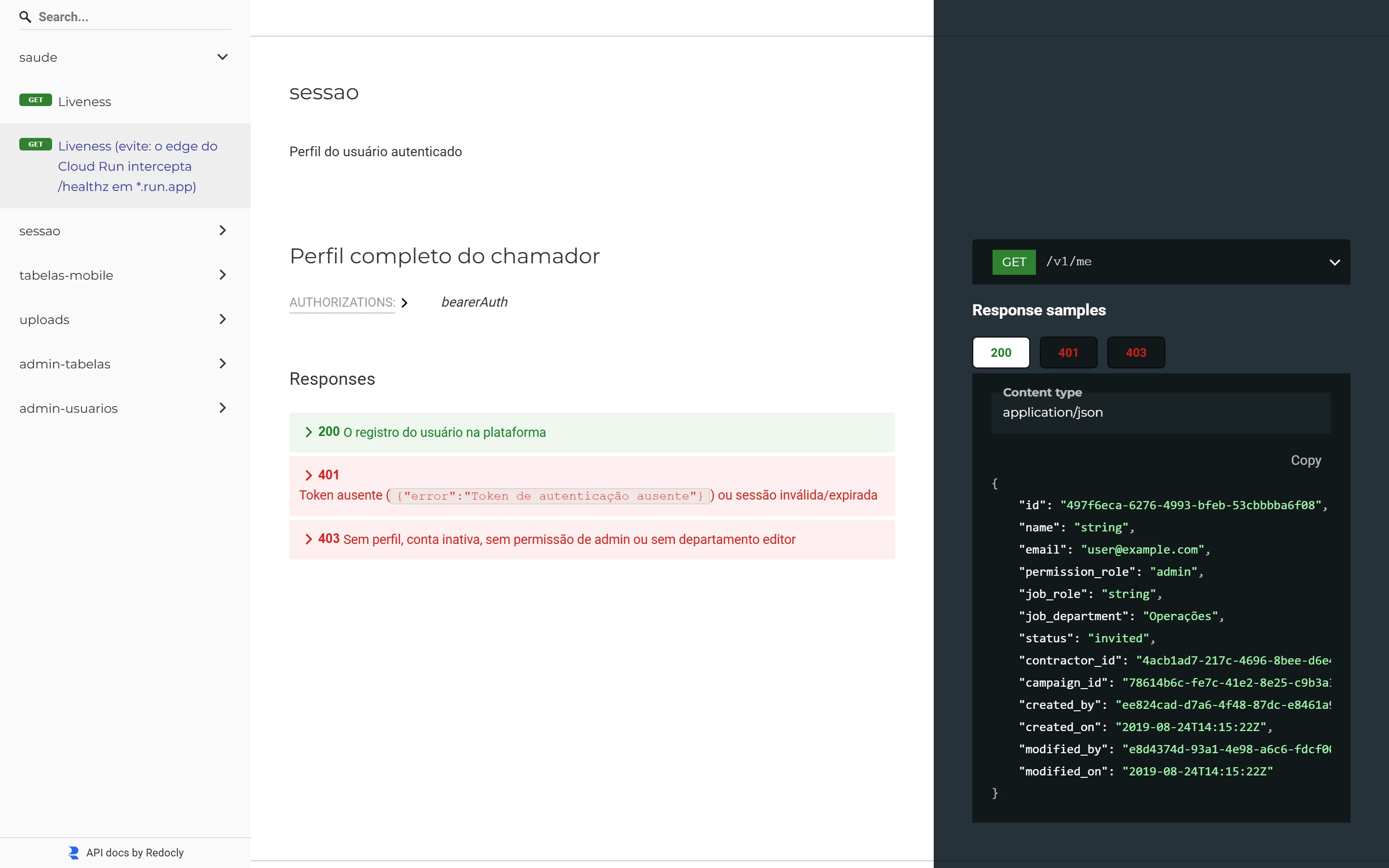Copy the JSON response sample
1389x868 pixels.
1306,461
